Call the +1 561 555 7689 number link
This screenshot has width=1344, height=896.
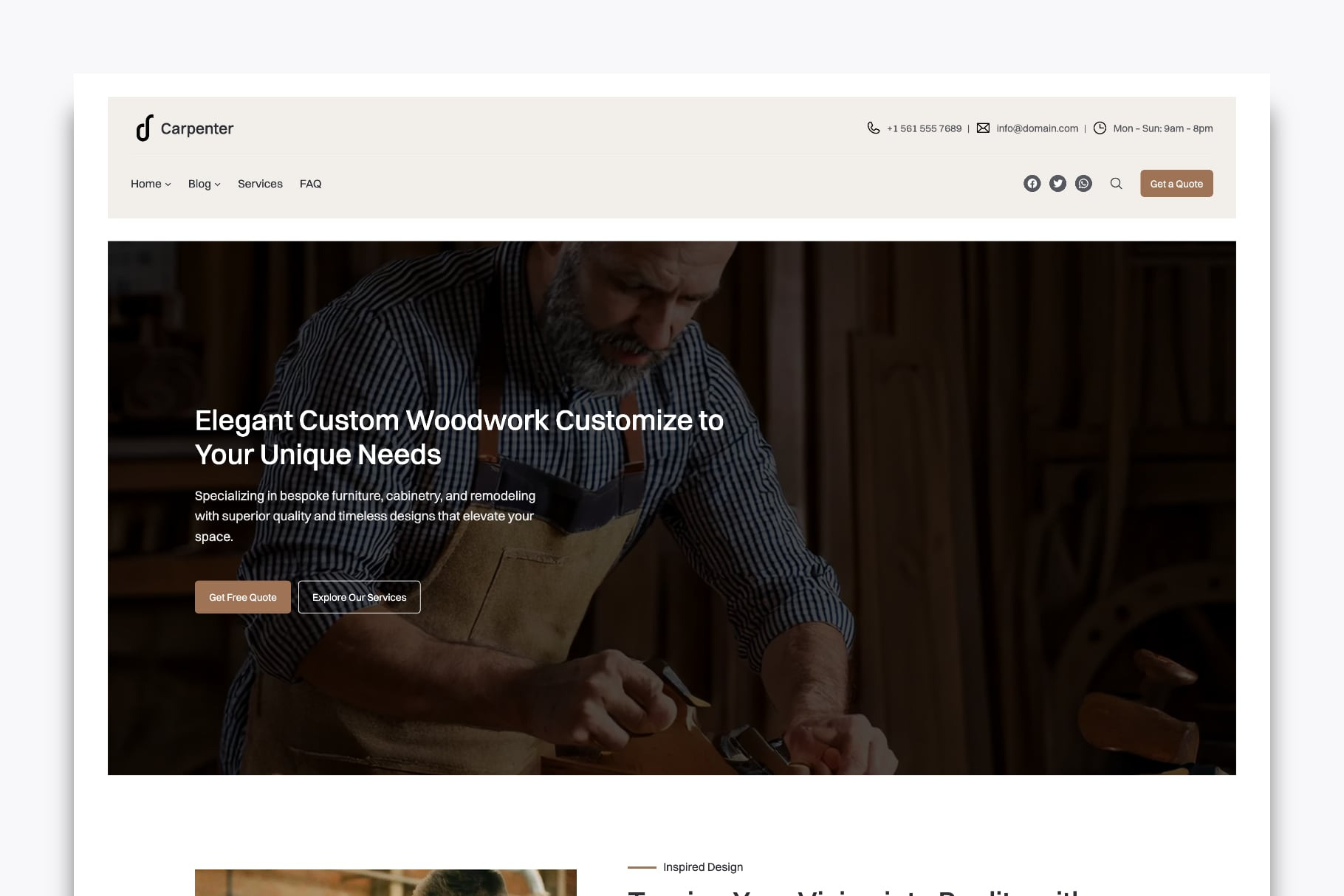click(x=924, y=128)
